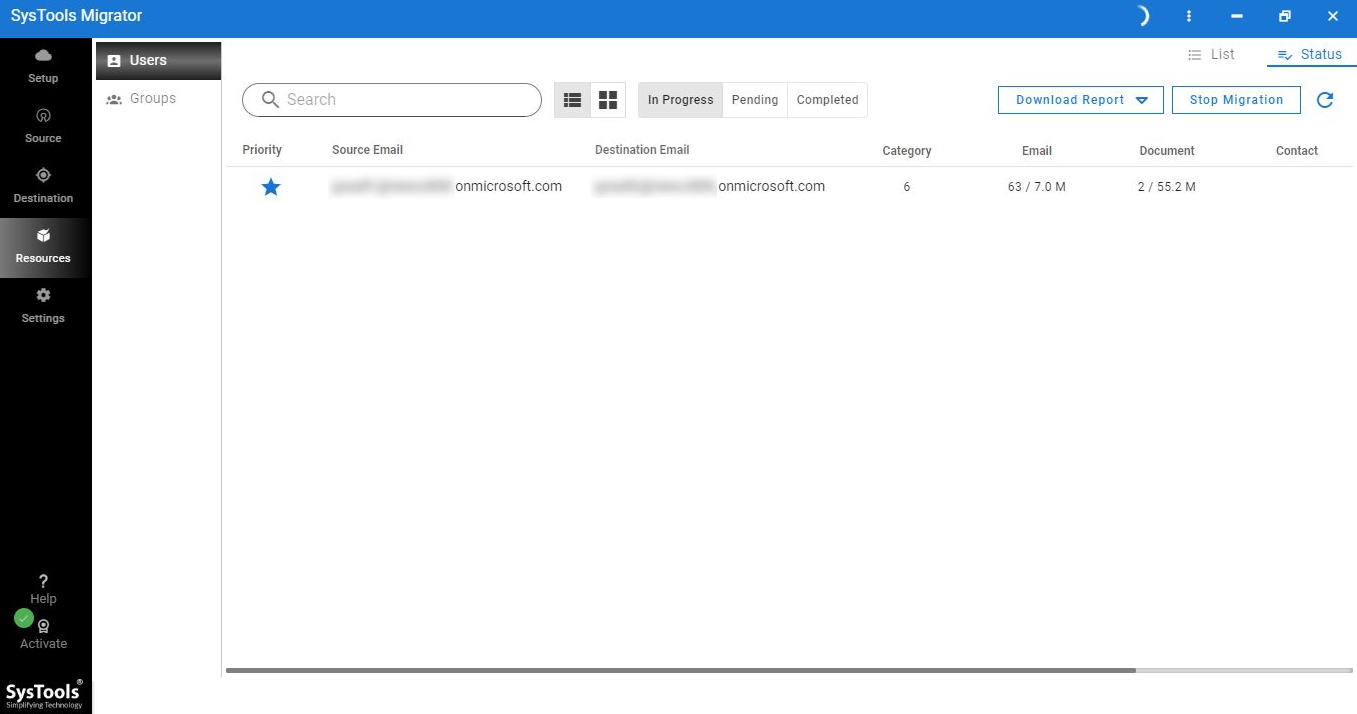Toggle the blue priority star
Image resolution: width=1357 pixels, height=714 pixels.
click(271, 187)
